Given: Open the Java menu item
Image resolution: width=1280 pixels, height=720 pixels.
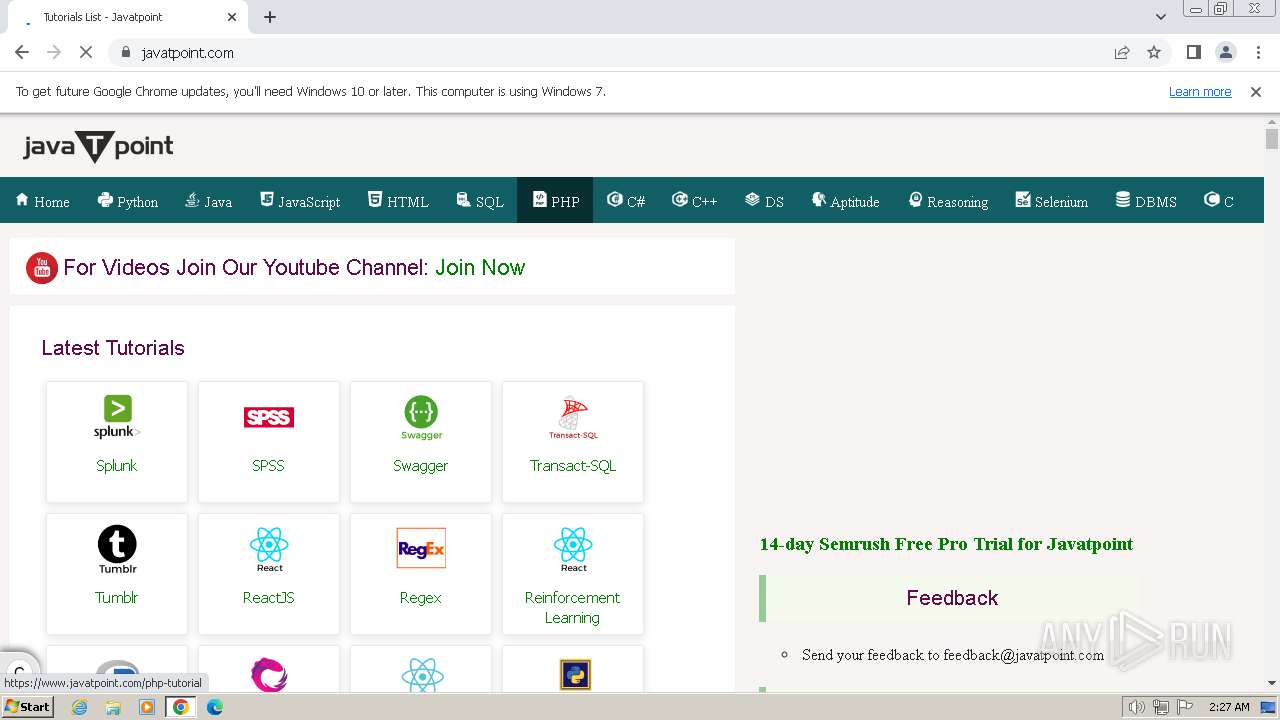Looking at the screenshot, I should [x=209, y=201].
